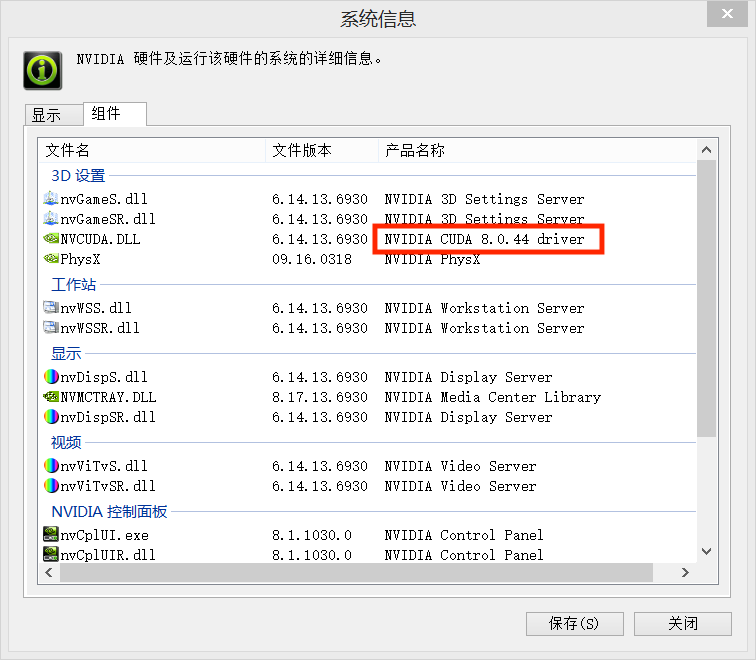Image resolution: width=756 pixels, height=660 pixels.
Task: Click the nvGameS.dll file icon
Action: [51, 198]
